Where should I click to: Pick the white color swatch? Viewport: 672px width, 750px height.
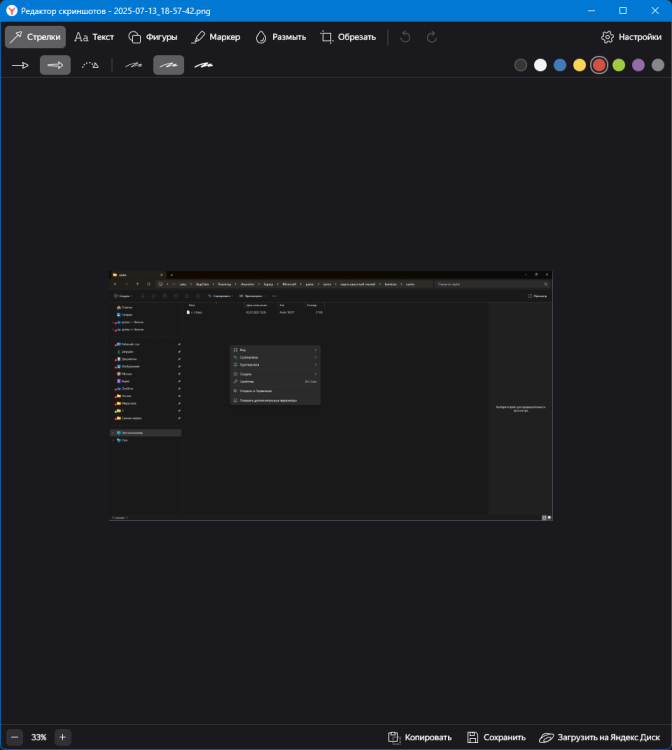[x=540, y=65]
